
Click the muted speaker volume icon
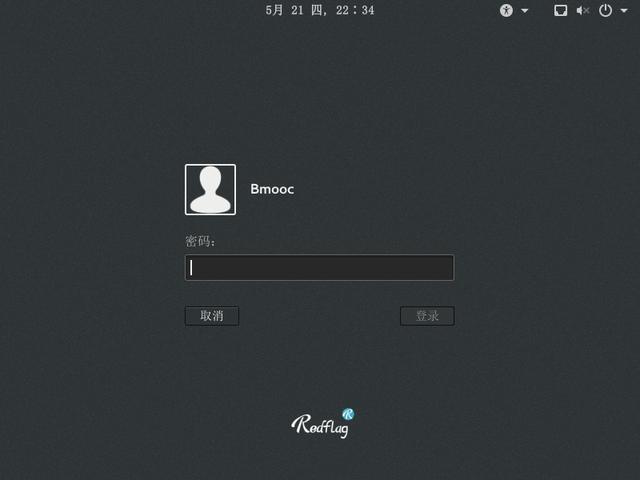(x=584, y=10)
